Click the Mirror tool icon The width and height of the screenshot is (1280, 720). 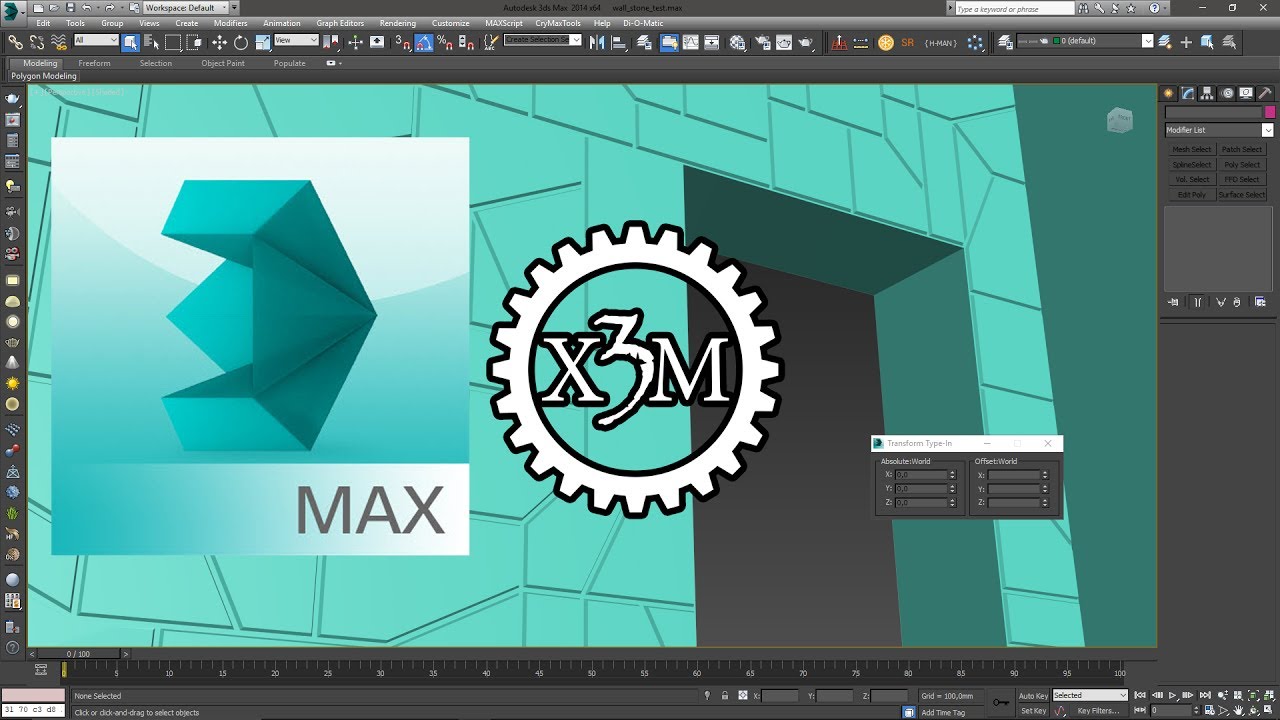(x=597, y=42)
